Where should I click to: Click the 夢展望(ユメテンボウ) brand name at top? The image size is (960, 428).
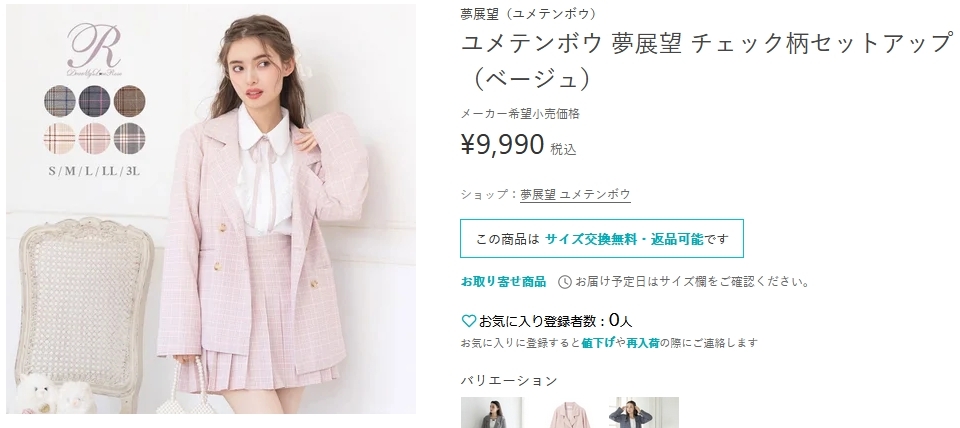click(528, 14)
